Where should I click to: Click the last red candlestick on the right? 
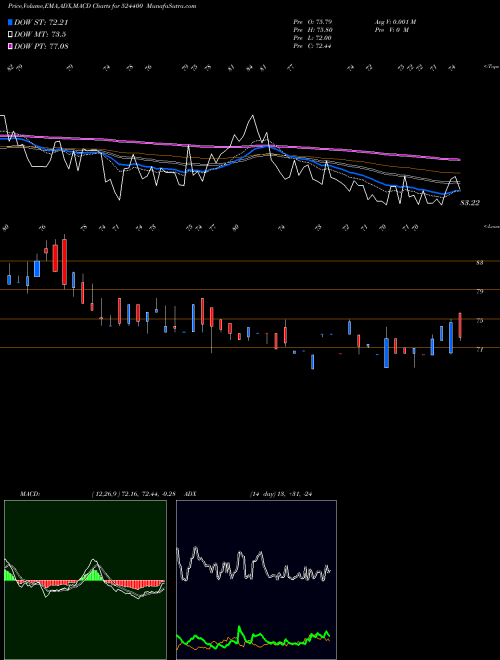point(460,325)
